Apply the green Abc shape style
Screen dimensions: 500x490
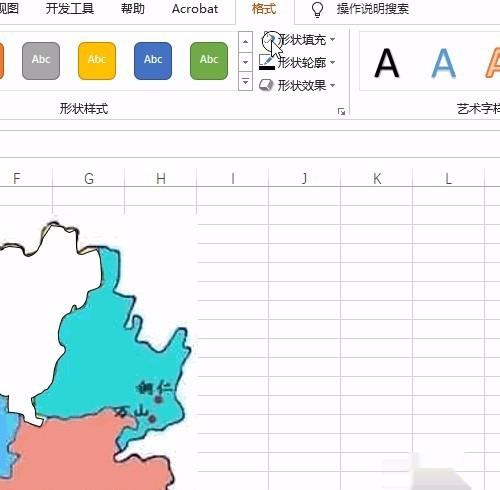pyautogui.click(x=209, y=61)
